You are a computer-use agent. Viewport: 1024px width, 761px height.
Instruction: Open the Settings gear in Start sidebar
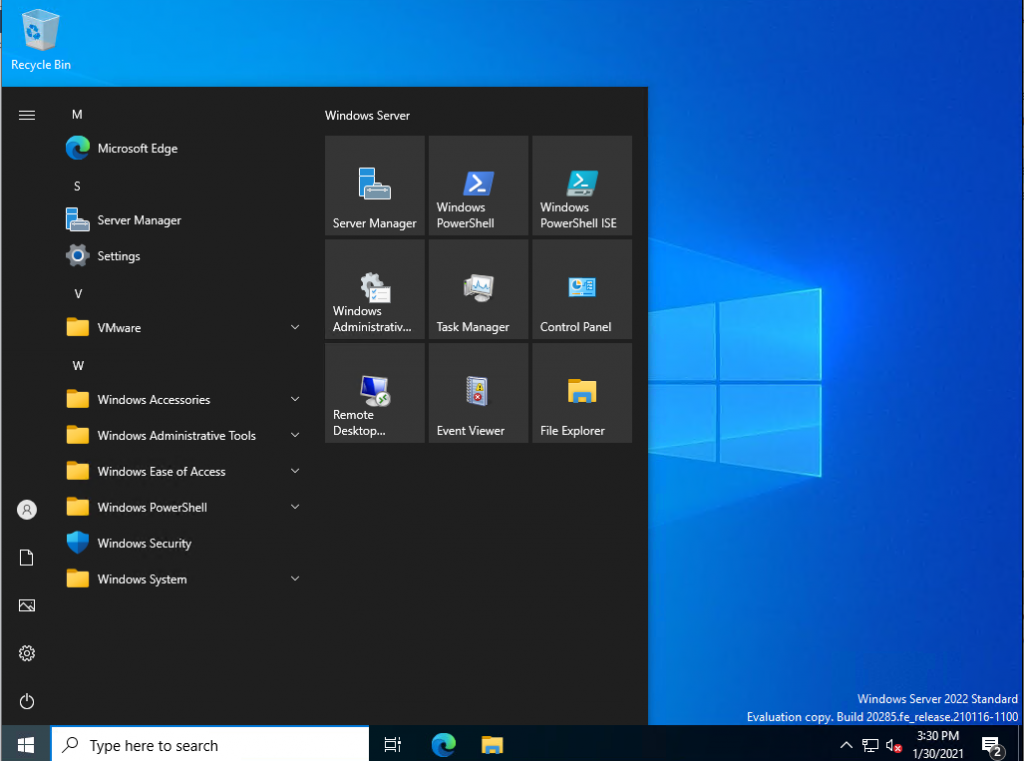(x=27, y=653)
